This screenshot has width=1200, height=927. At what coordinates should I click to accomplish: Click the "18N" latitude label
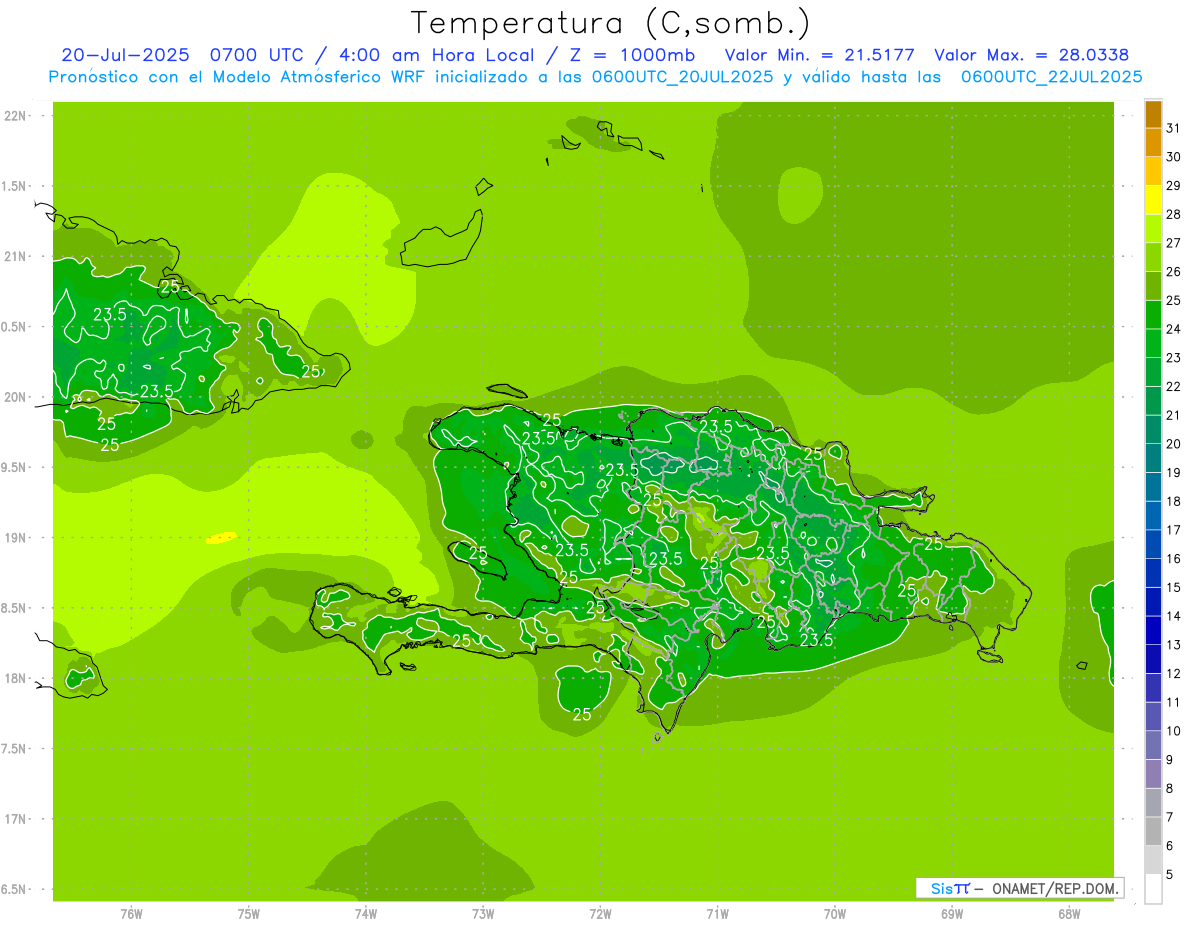click(15, 678)
